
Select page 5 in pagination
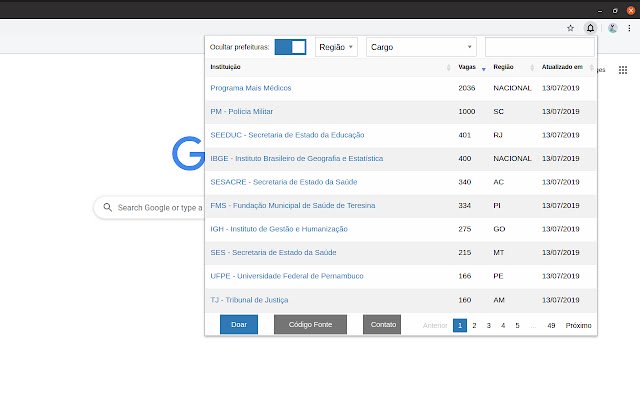click(517, 325)
